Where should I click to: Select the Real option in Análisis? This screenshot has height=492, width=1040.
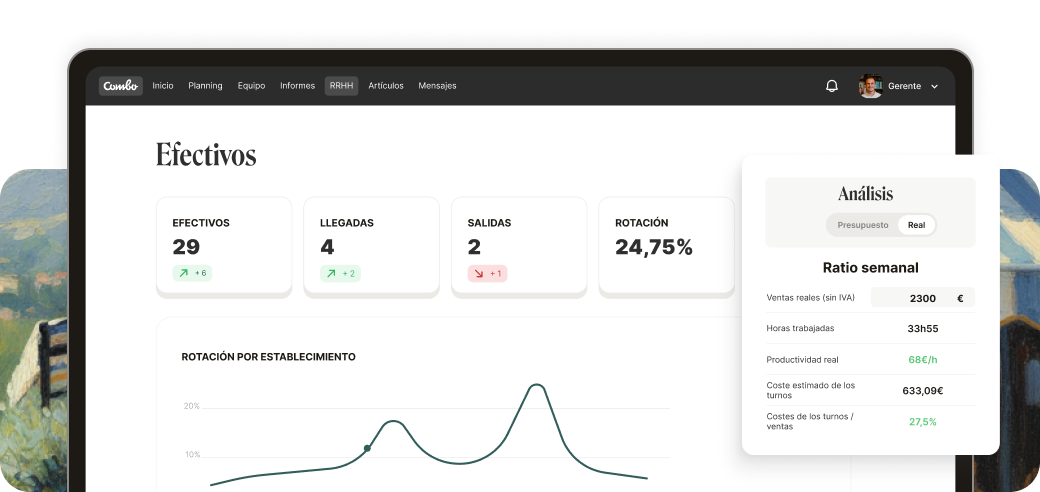[916, 225]
